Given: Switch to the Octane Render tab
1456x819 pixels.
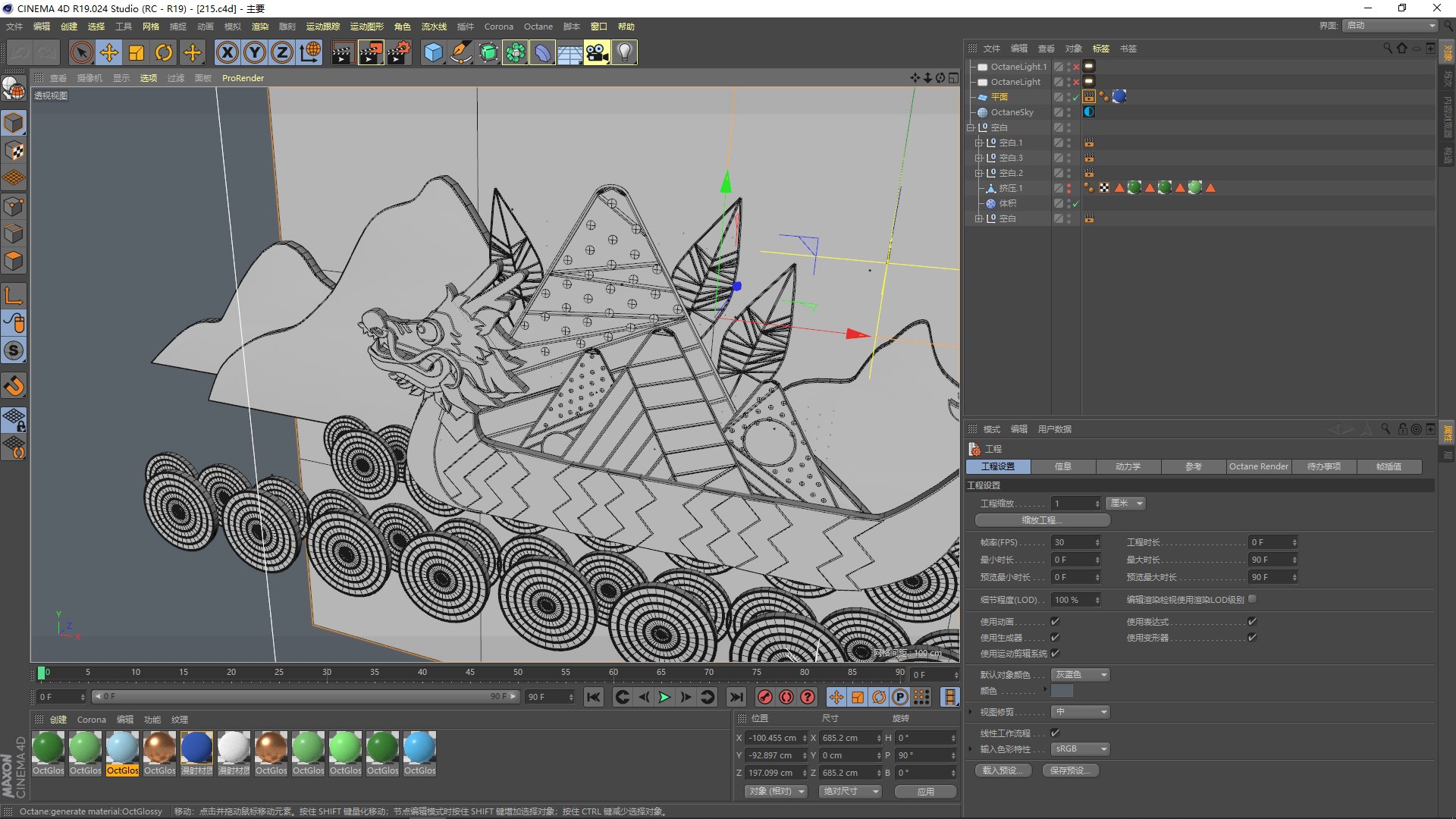Looking at the screenshot, I should (x=1258, y=466).
